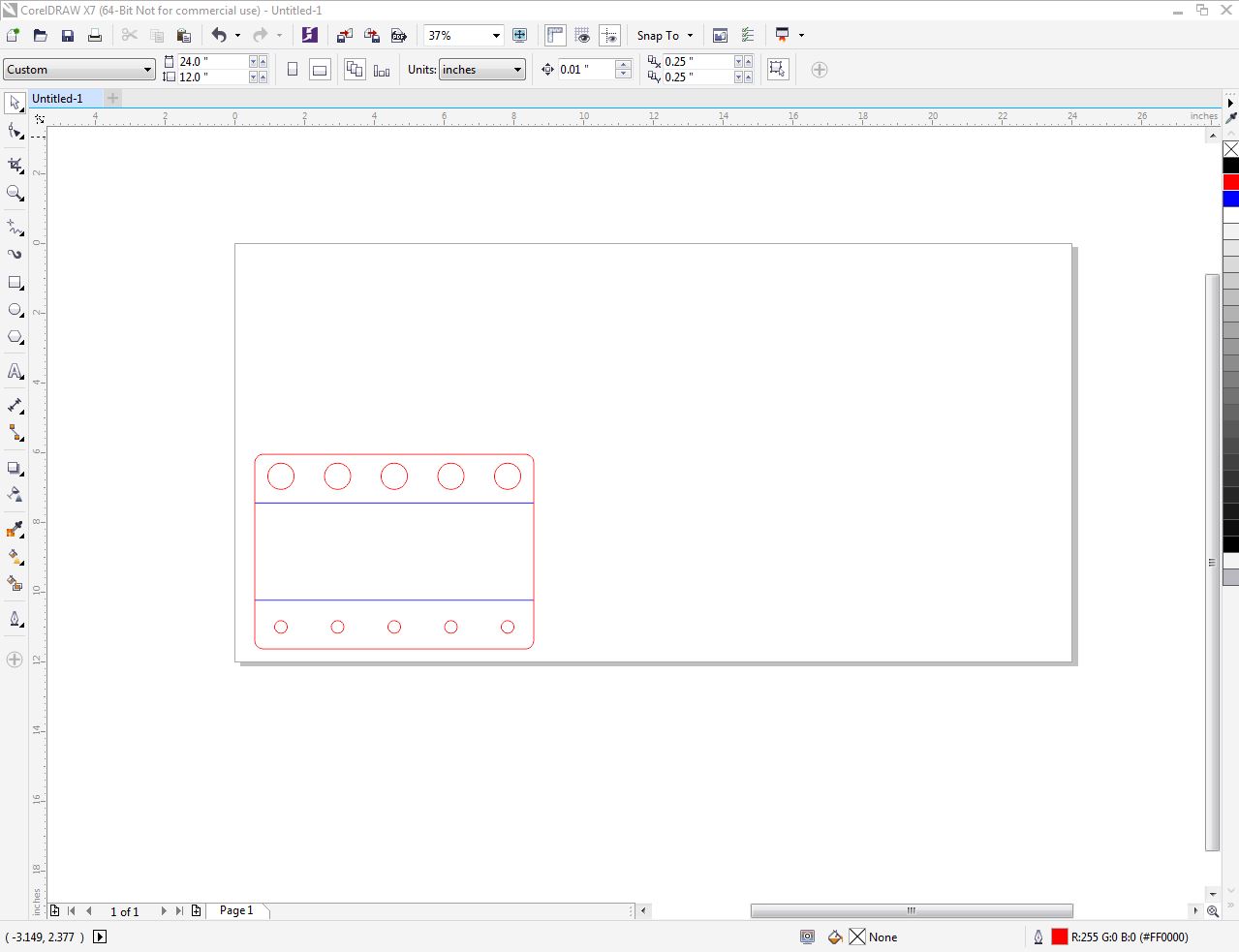The height and width of the screenshot is (952, 1239).
Task: Select the Color Eyedropper tool
Action: (15, 530)
